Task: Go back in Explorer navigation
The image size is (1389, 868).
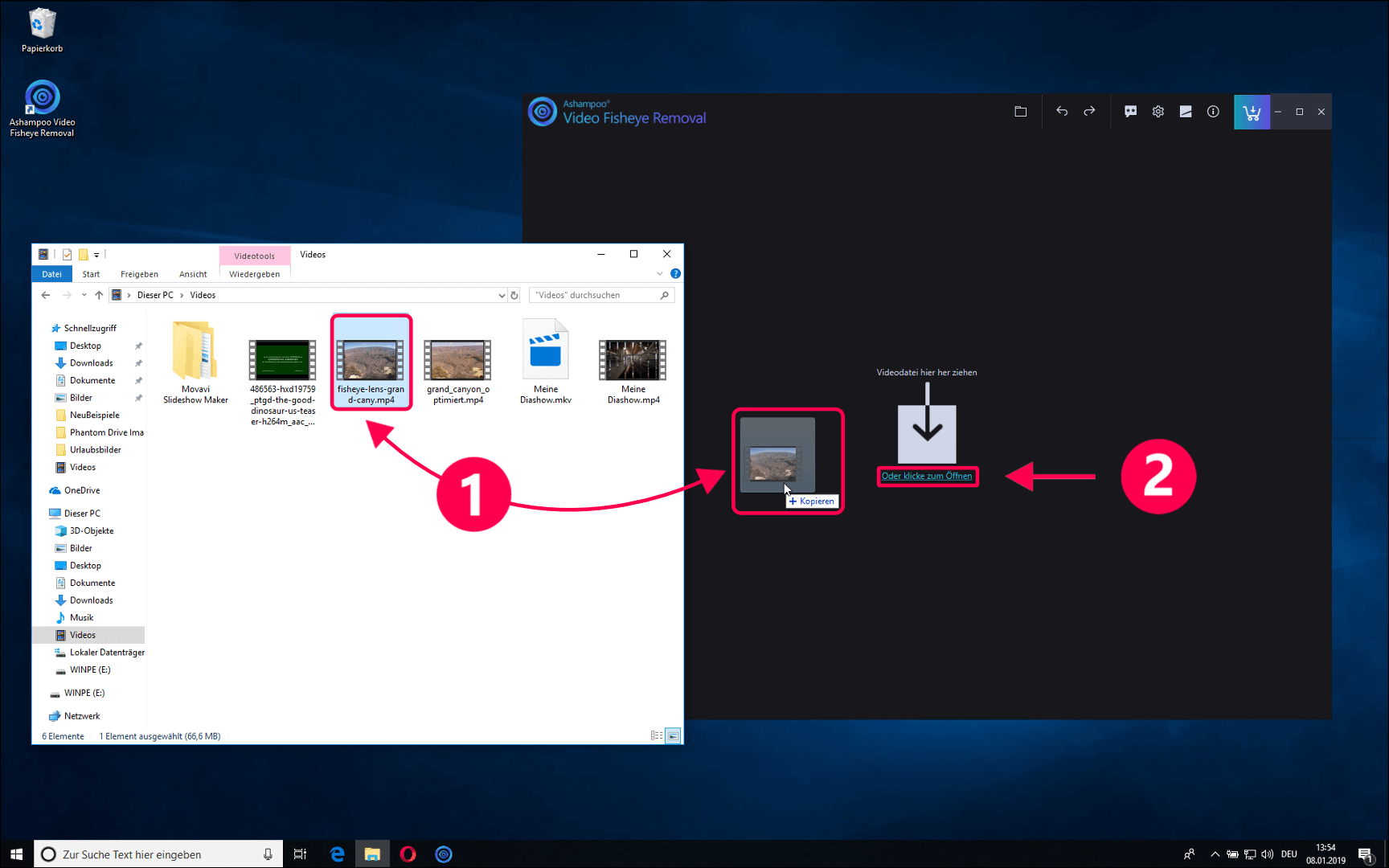Action: coord(46,295)
